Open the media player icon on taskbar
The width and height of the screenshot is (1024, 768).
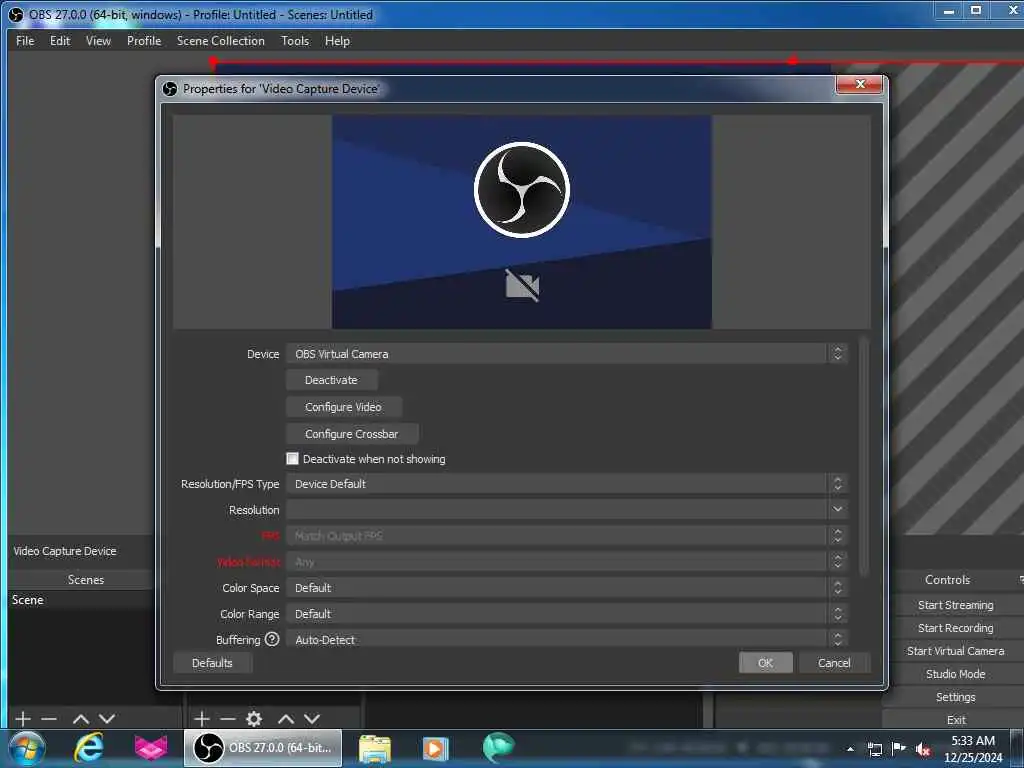(435, 748)
